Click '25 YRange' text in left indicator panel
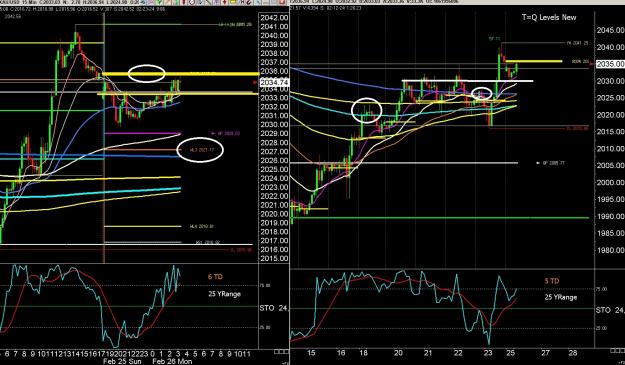 click(x=224, y=294)
